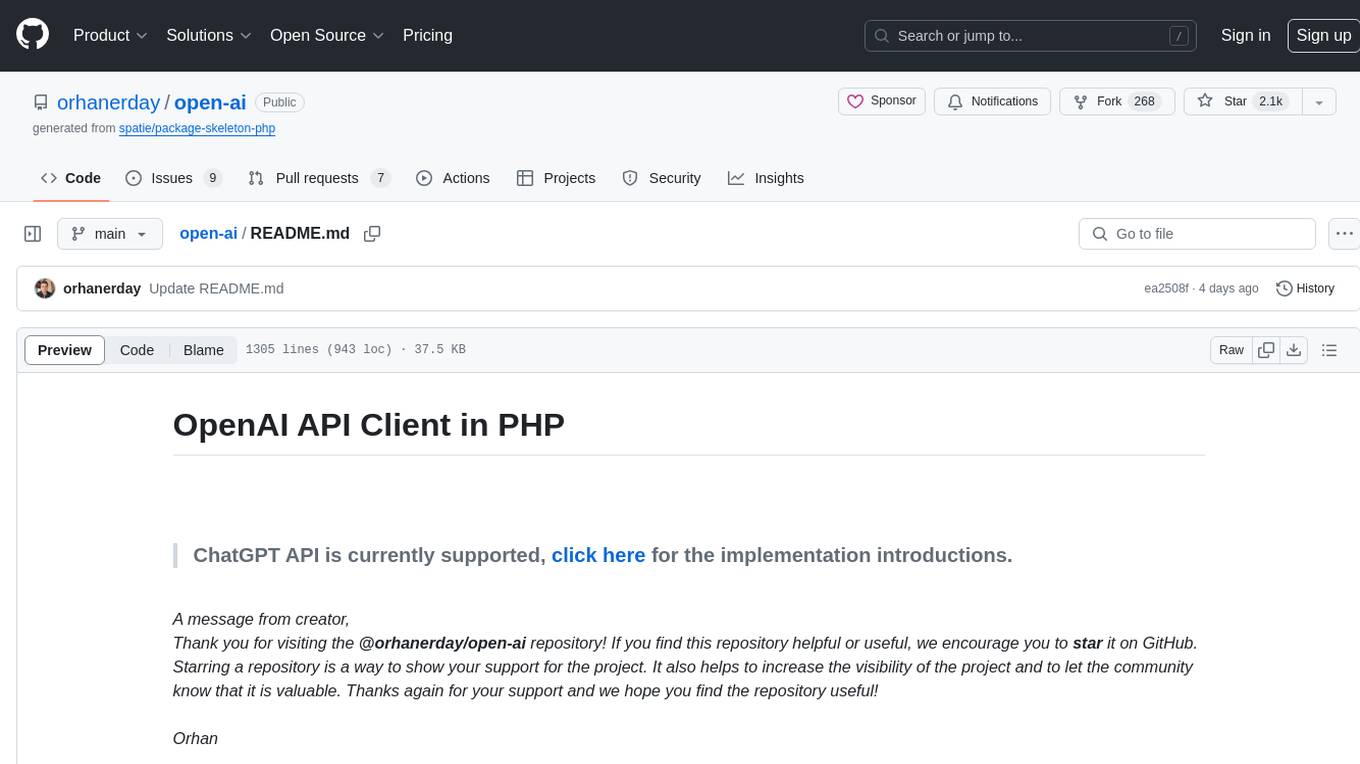Image resolution: width=1360 pixels, height=764 pixels.
Task: Select the Code view
Action: tap(137, 350)
